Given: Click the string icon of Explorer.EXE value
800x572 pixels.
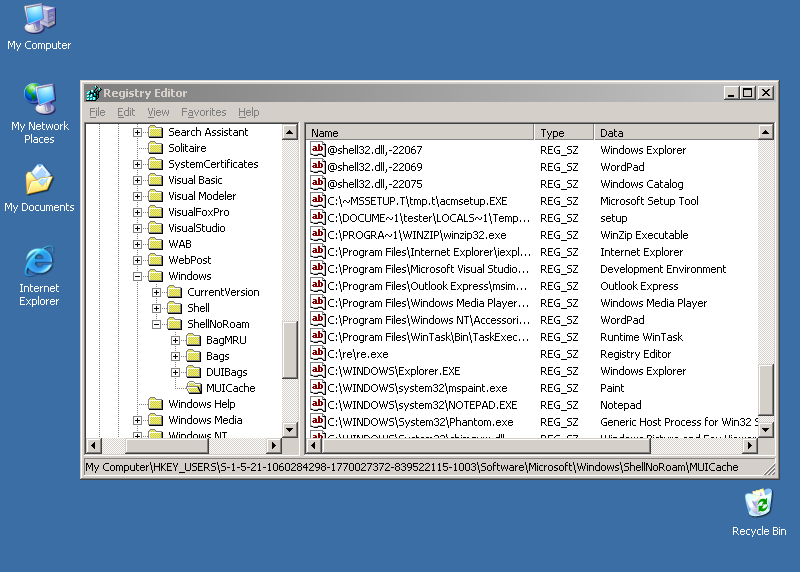Looking at the screenshot, I should coord(318,370).
